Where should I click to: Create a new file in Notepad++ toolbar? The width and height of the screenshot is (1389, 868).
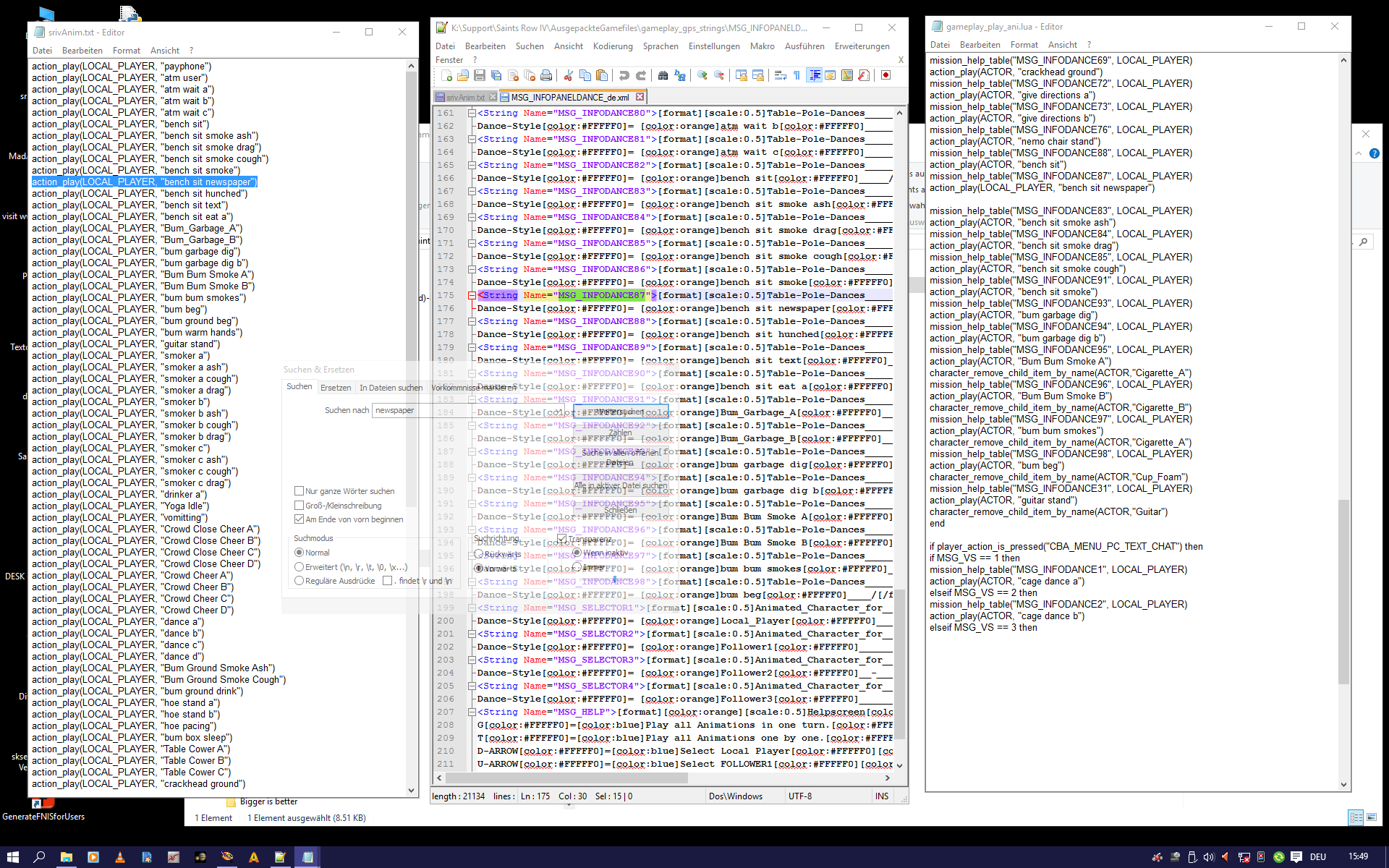click(446, 75)
